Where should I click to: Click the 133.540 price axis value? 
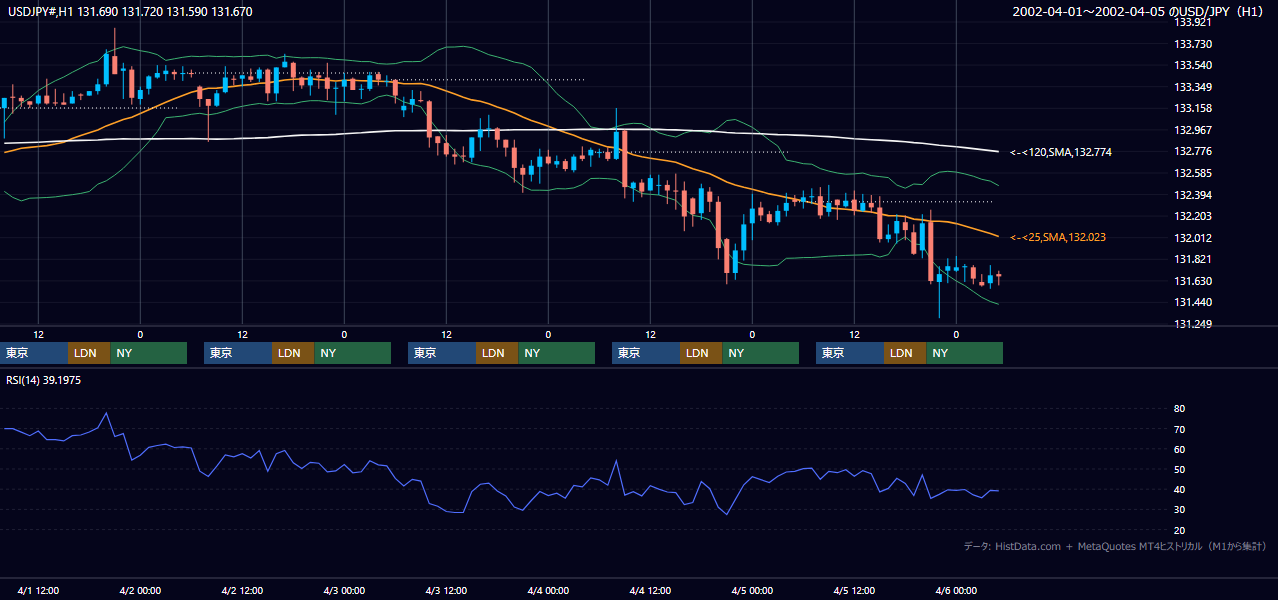1193,65
